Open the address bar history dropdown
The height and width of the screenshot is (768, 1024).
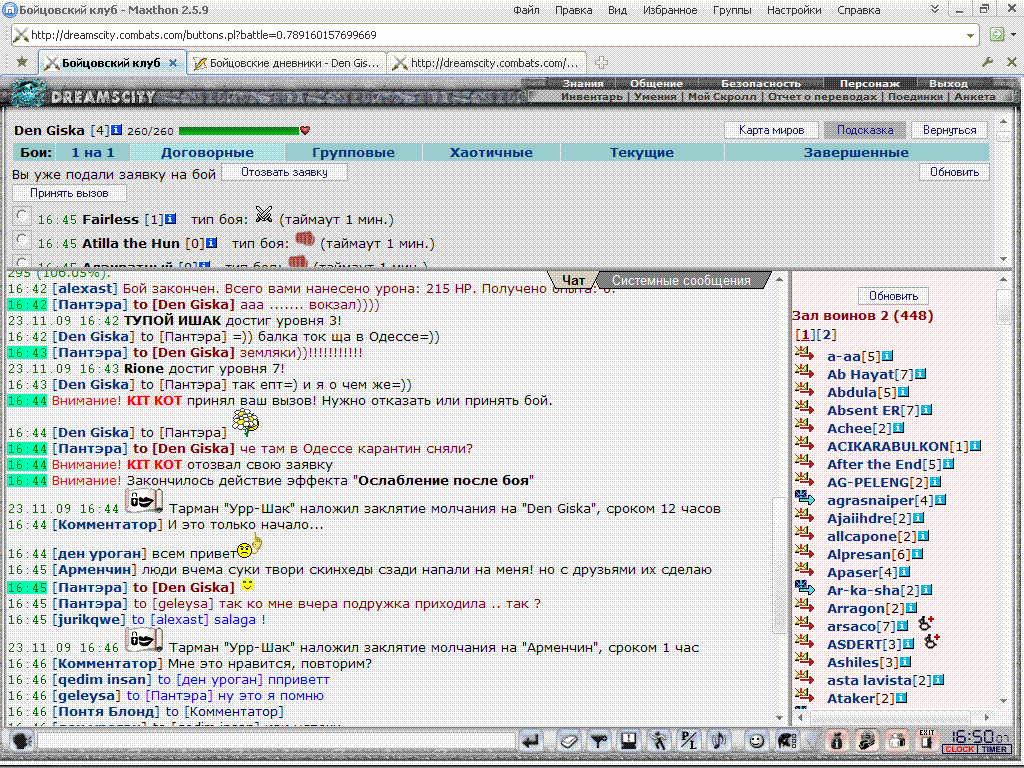970,35
